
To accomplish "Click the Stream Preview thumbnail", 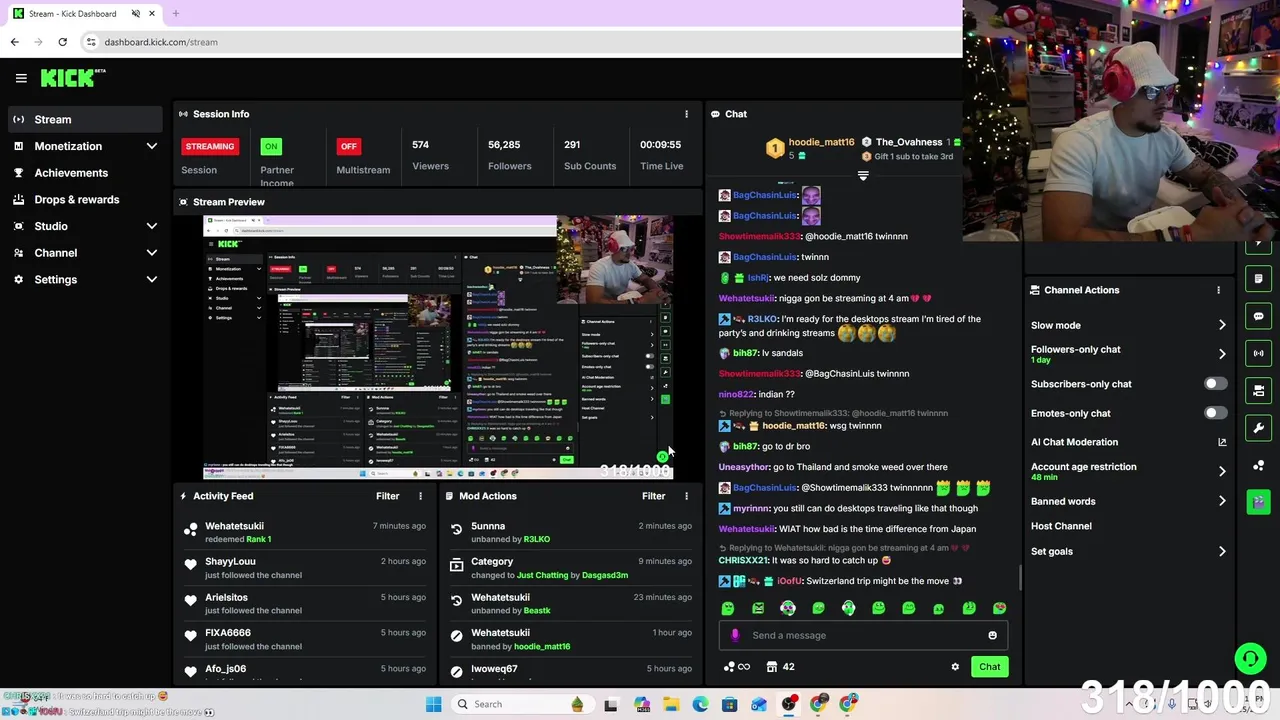I will click(438, 347).
